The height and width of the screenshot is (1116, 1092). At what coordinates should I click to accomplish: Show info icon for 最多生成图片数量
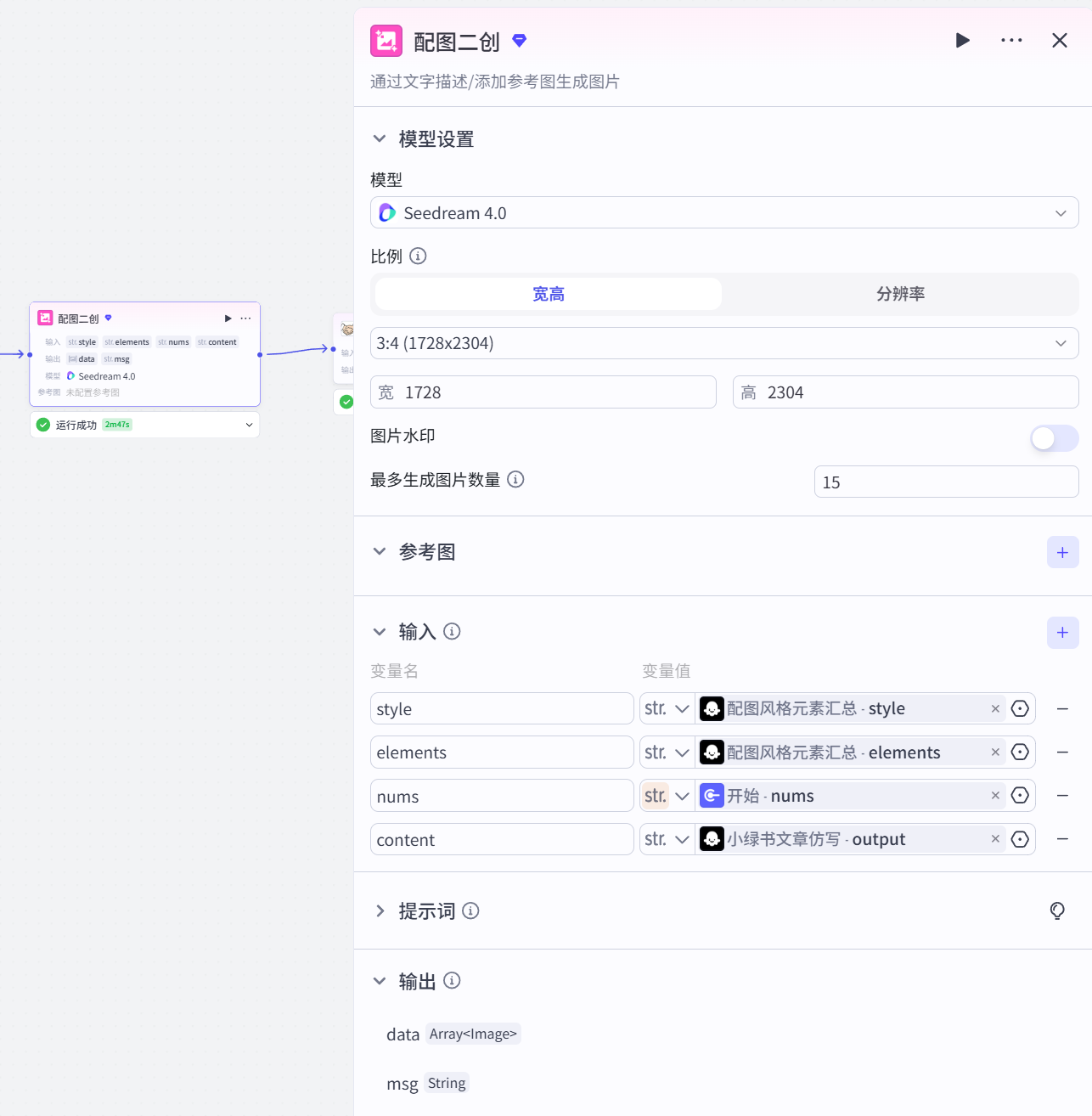pyautogui.click(x=515, y=479)
